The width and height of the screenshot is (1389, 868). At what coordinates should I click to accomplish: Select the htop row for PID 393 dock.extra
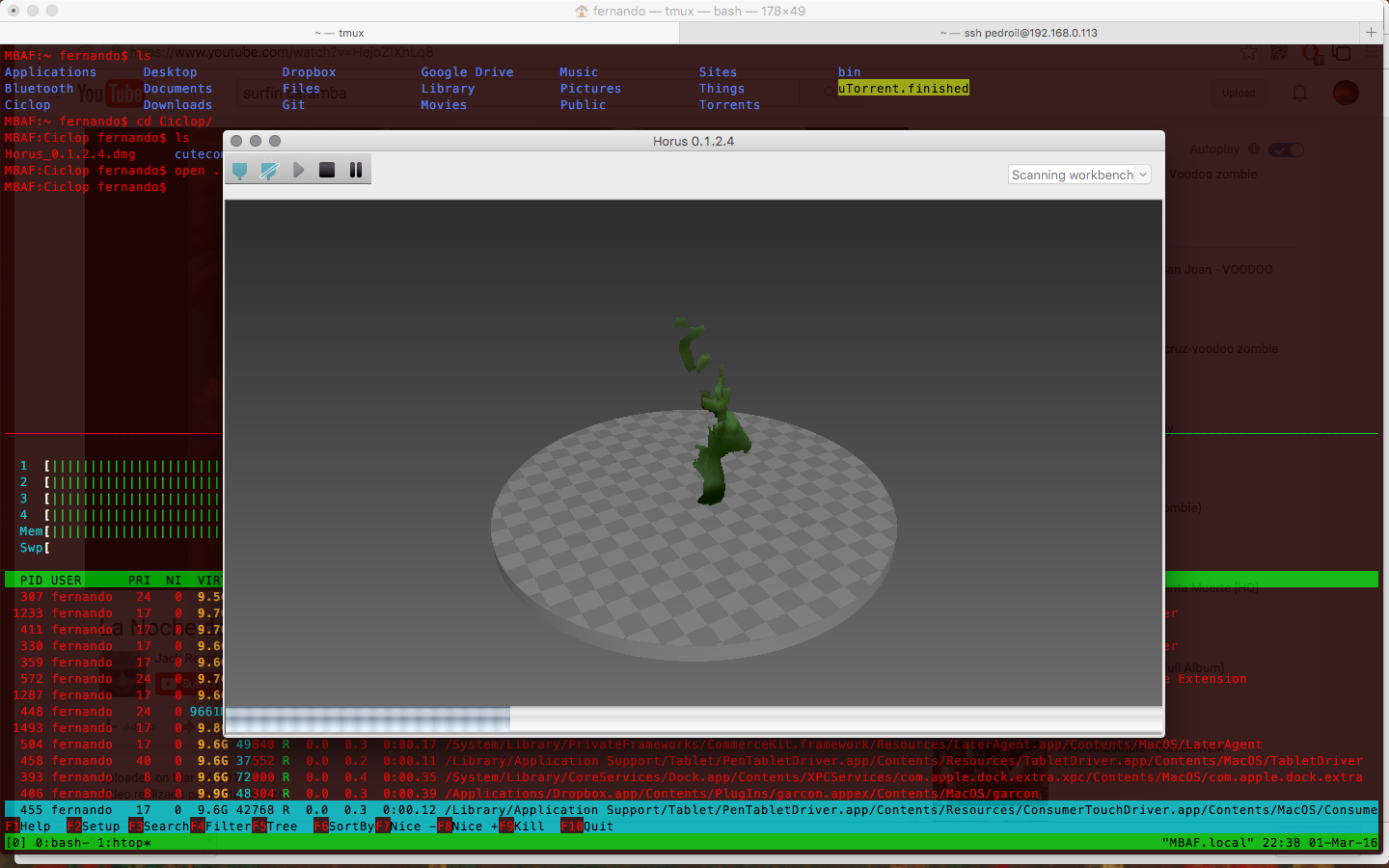click(x=692, y=777)
